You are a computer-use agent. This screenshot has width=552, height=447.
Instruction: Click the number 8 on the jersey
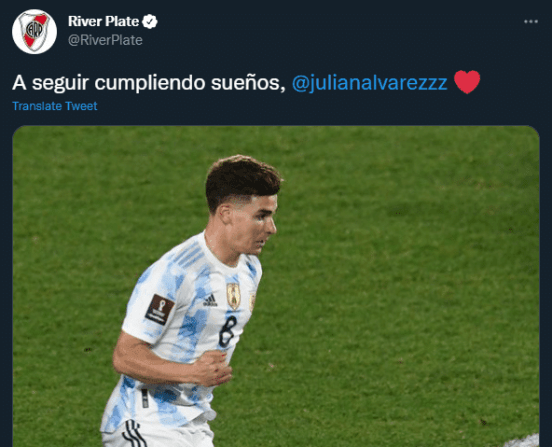point(228,331)
